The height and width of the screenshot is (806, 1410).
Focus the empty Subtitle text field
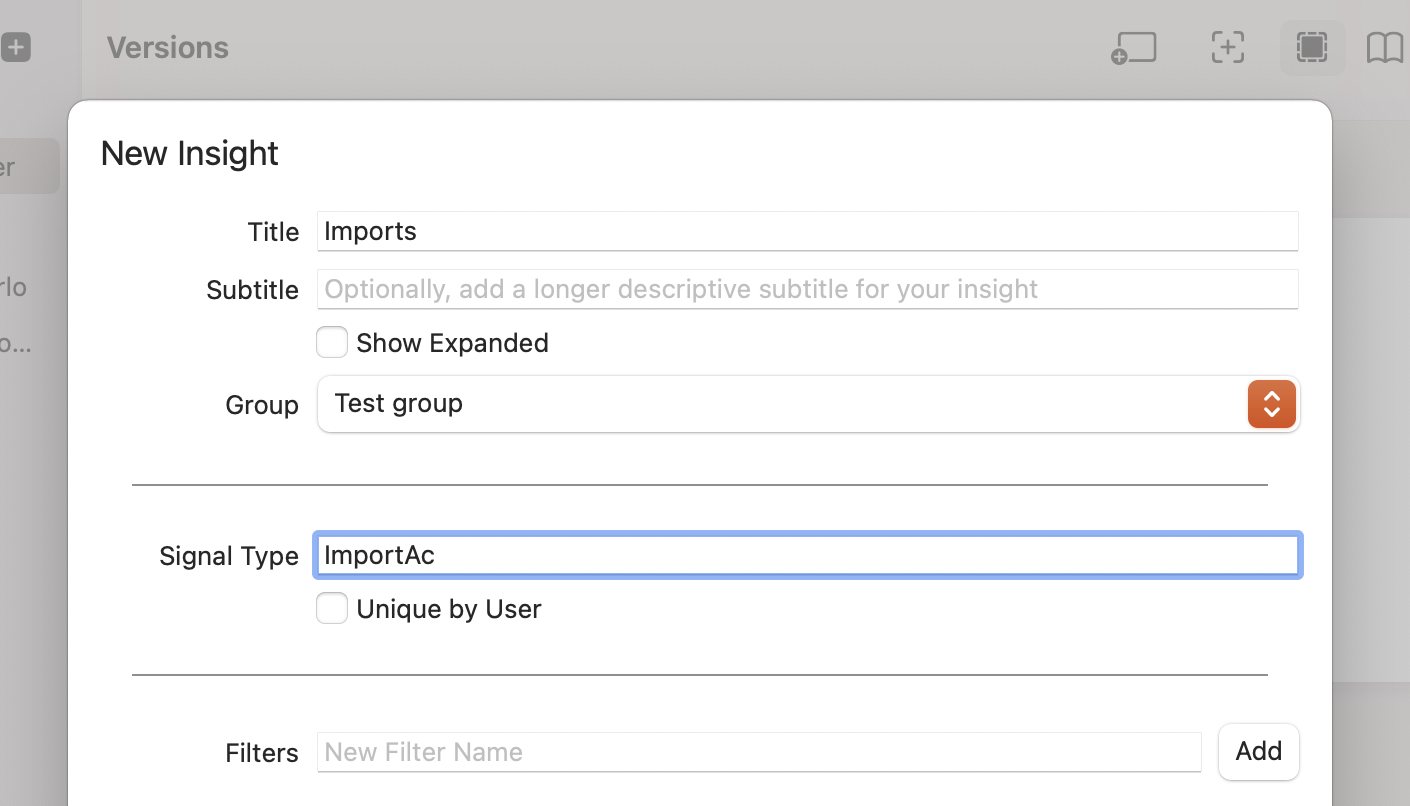(807, 289)
